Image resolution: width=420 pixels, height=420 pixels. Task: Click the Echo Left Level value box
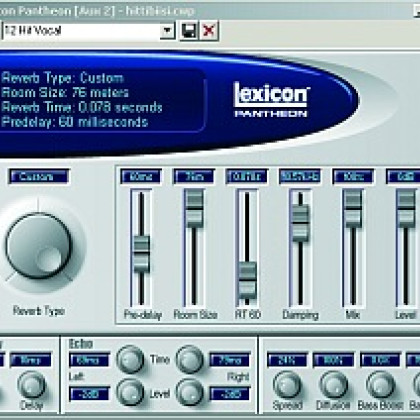coord(89,394)
